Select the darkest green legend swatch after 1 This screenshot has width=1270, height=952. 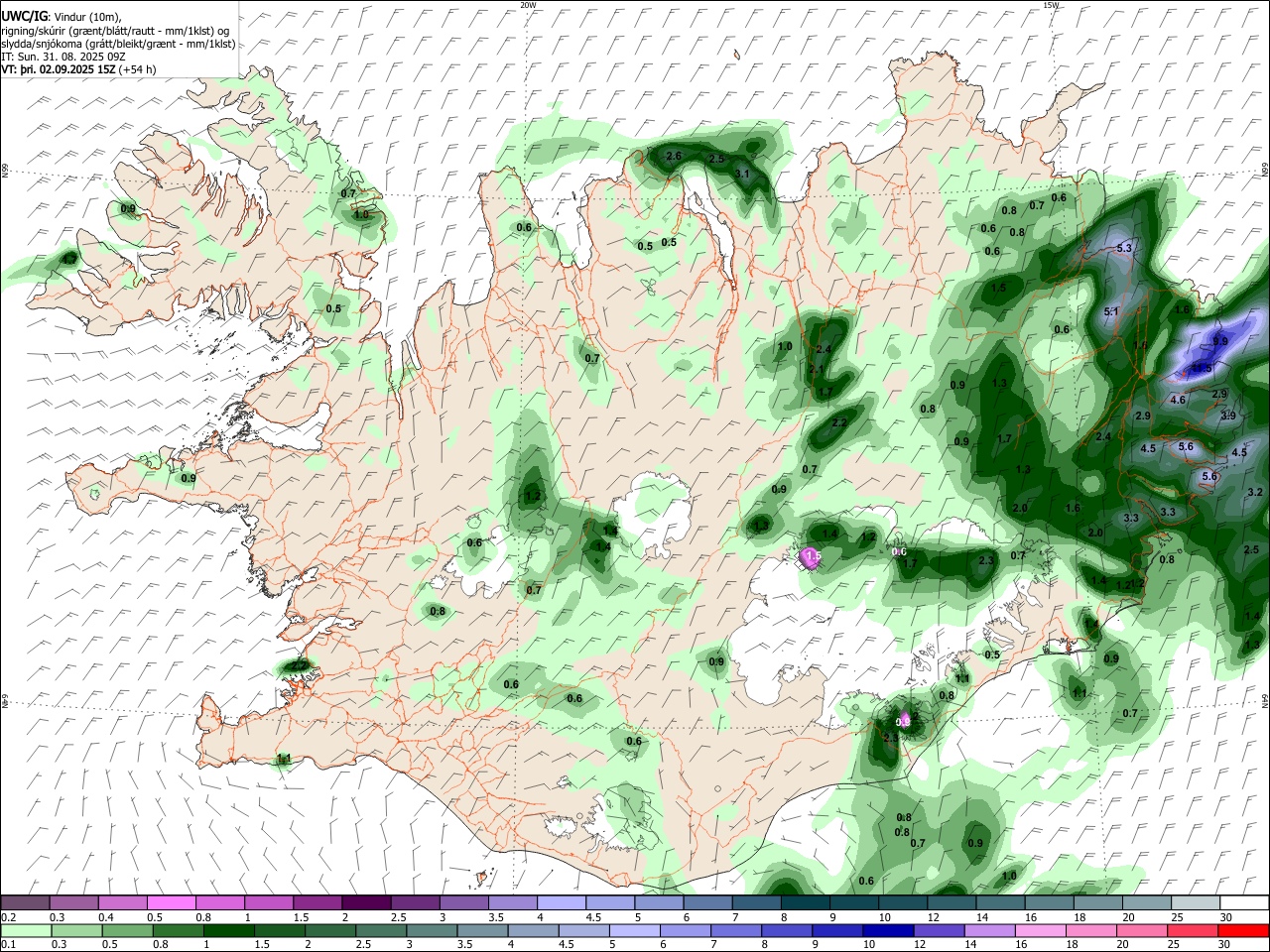229,930
